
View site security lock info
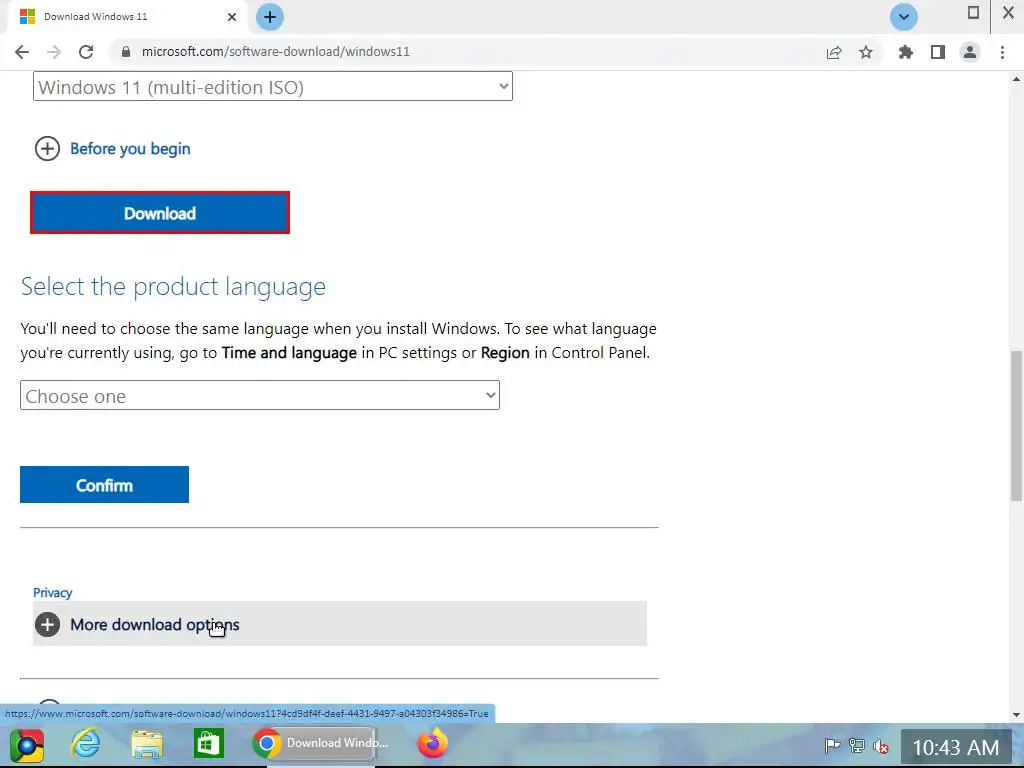pyautogui.click(x=126, y=52)
